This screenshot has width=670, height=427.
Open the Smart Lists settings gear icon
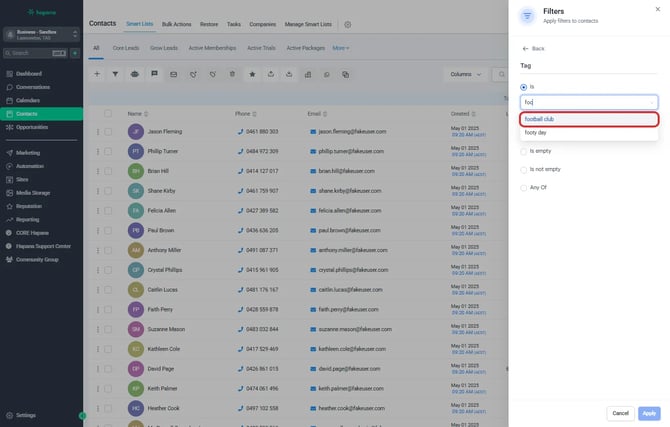(348, 23)
